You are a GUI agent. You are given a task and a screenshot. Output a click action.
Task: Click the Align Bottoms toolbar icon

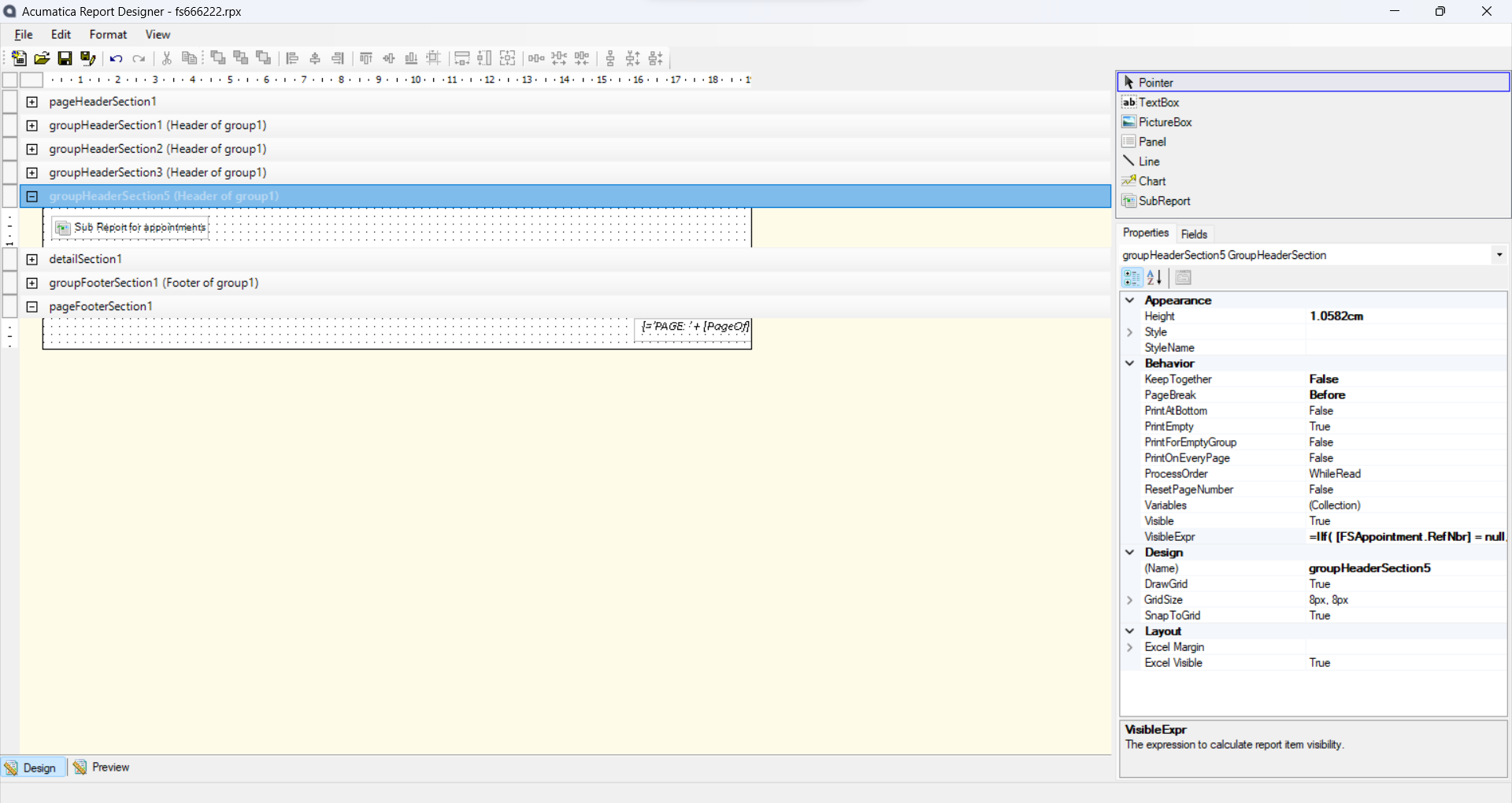(x=411, y=58)
